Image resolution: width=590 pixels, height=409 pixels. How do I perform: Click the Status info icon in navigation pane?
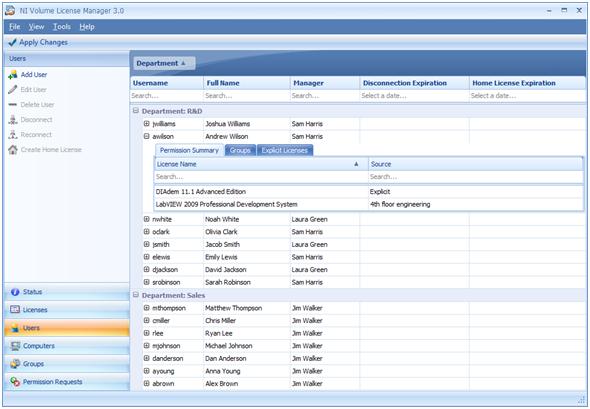tap(15, 292)
